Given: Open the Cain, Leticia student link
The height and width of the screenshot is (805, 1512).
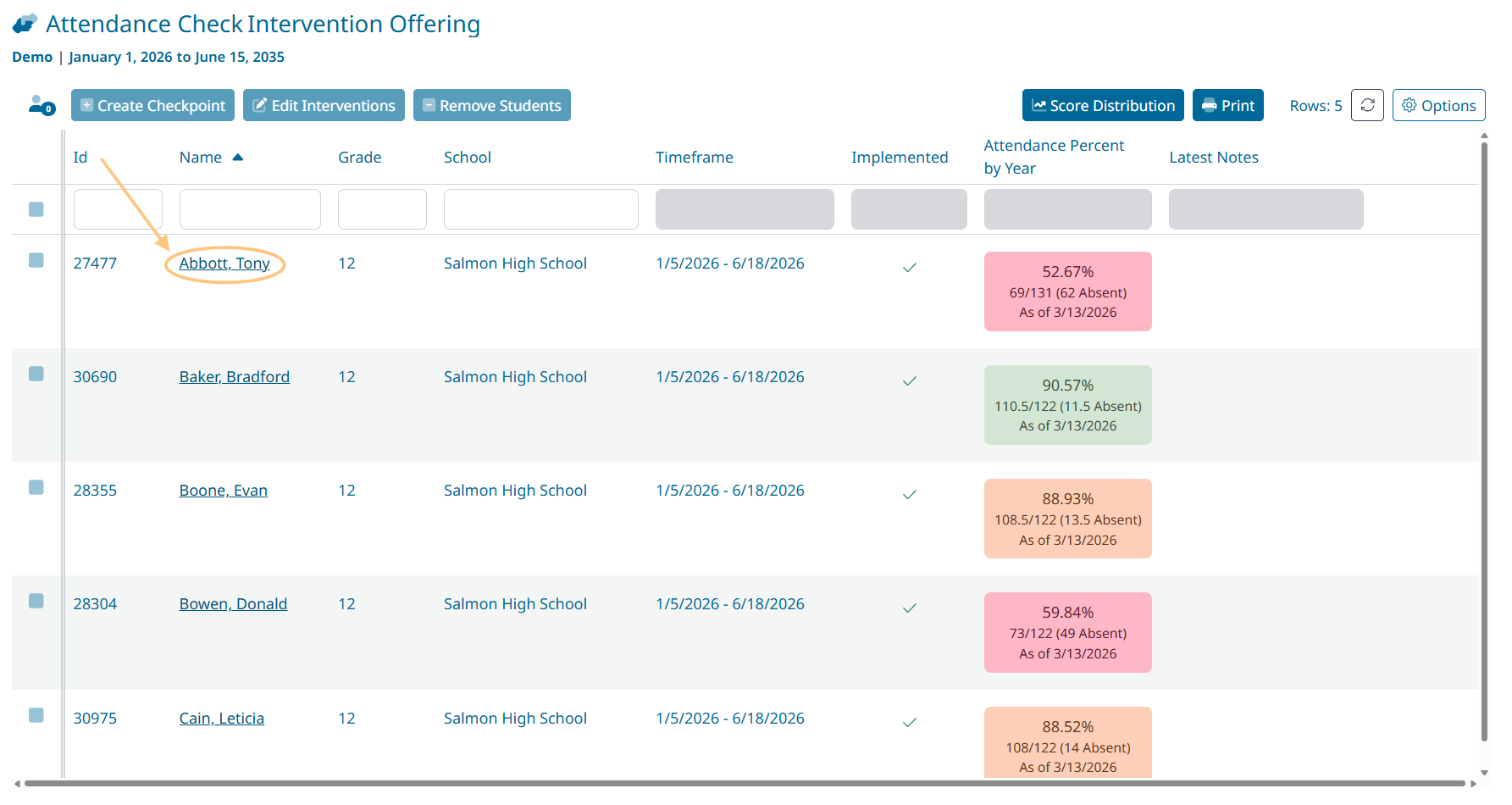Looking at the screenshot, I should pos(221,719).
